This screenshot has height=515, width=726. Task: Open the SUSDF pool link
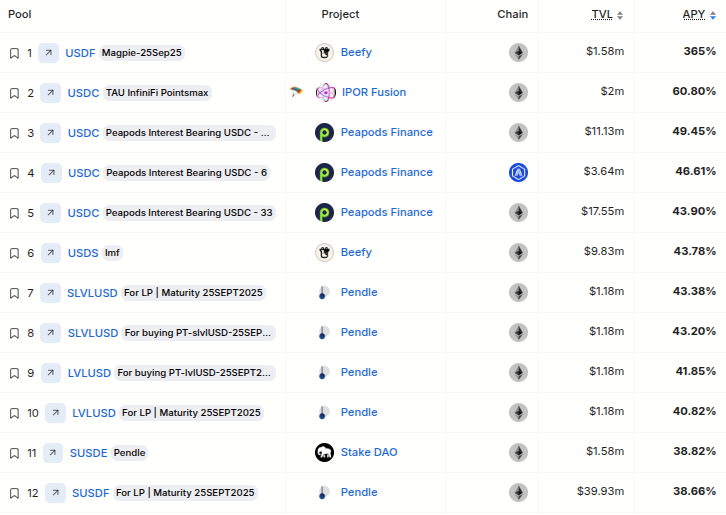pyautogui.click(x=91, y=493)
